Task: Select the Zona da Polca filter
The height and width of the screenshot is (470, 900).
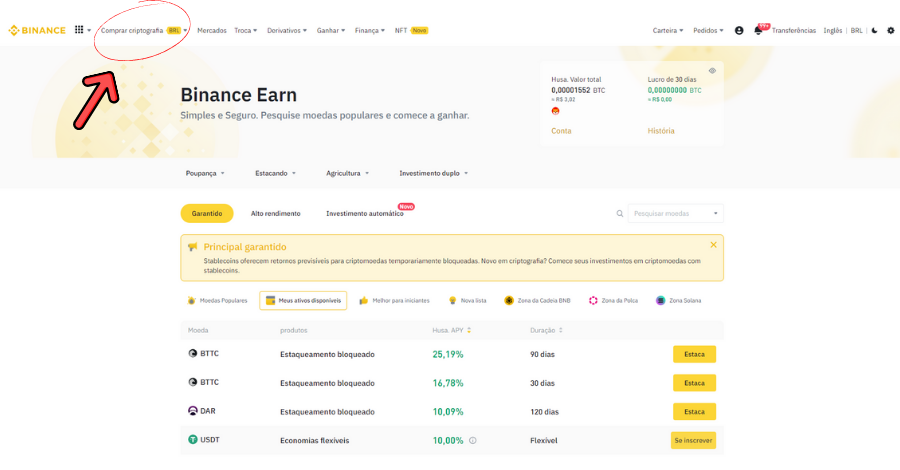Action: click(x=613, y=301)
